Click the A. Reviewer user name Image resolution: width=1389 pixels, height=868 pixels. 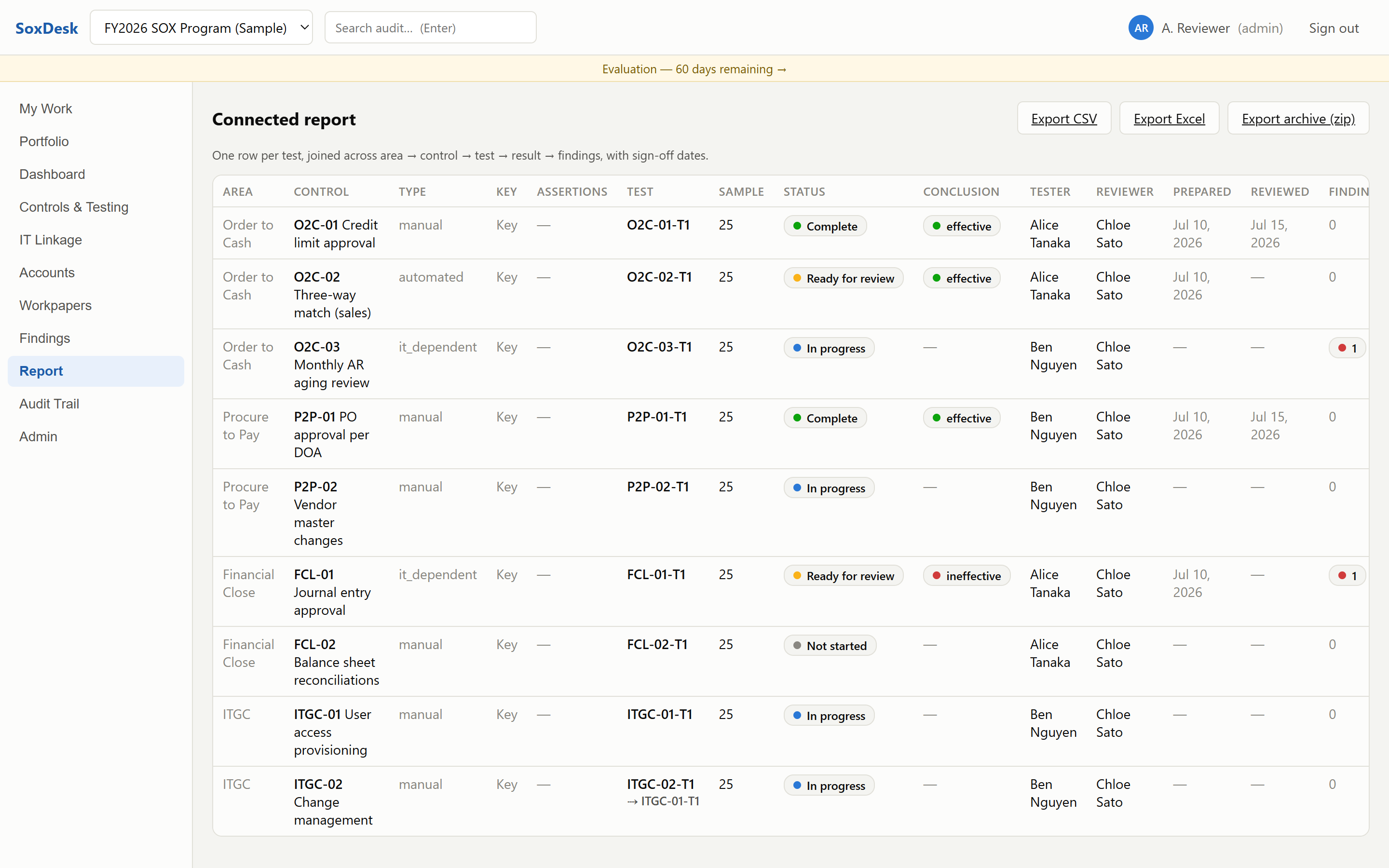(1196, 27)
